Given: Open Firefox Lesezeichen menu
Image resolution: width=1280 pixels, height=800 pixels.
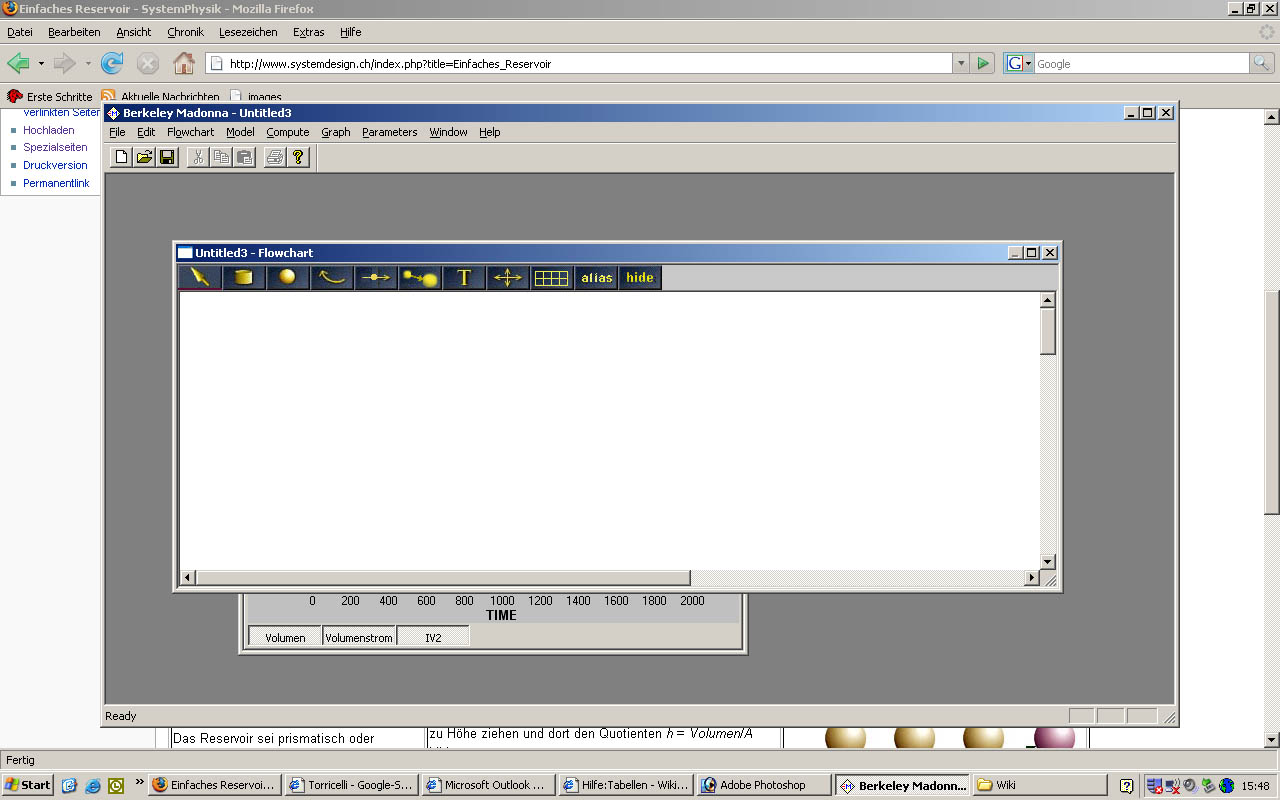Looking at the screenshot, I should click(248, 32).
